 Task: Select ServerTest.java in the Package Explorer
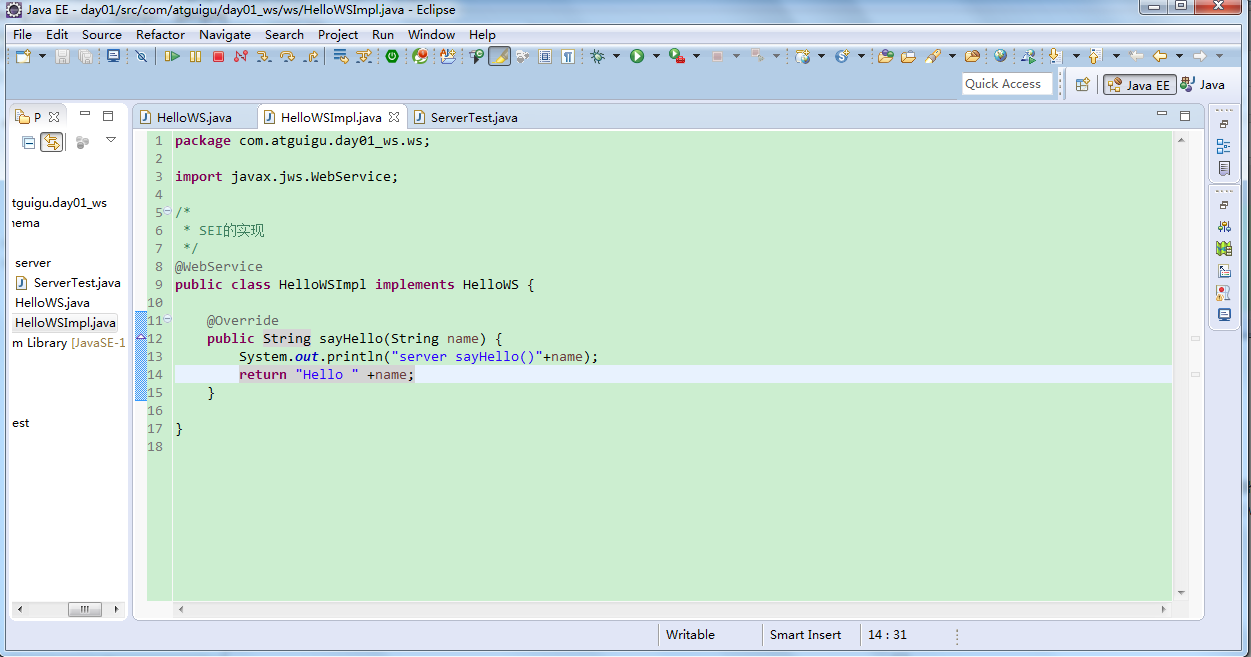(x=68, y=283)
